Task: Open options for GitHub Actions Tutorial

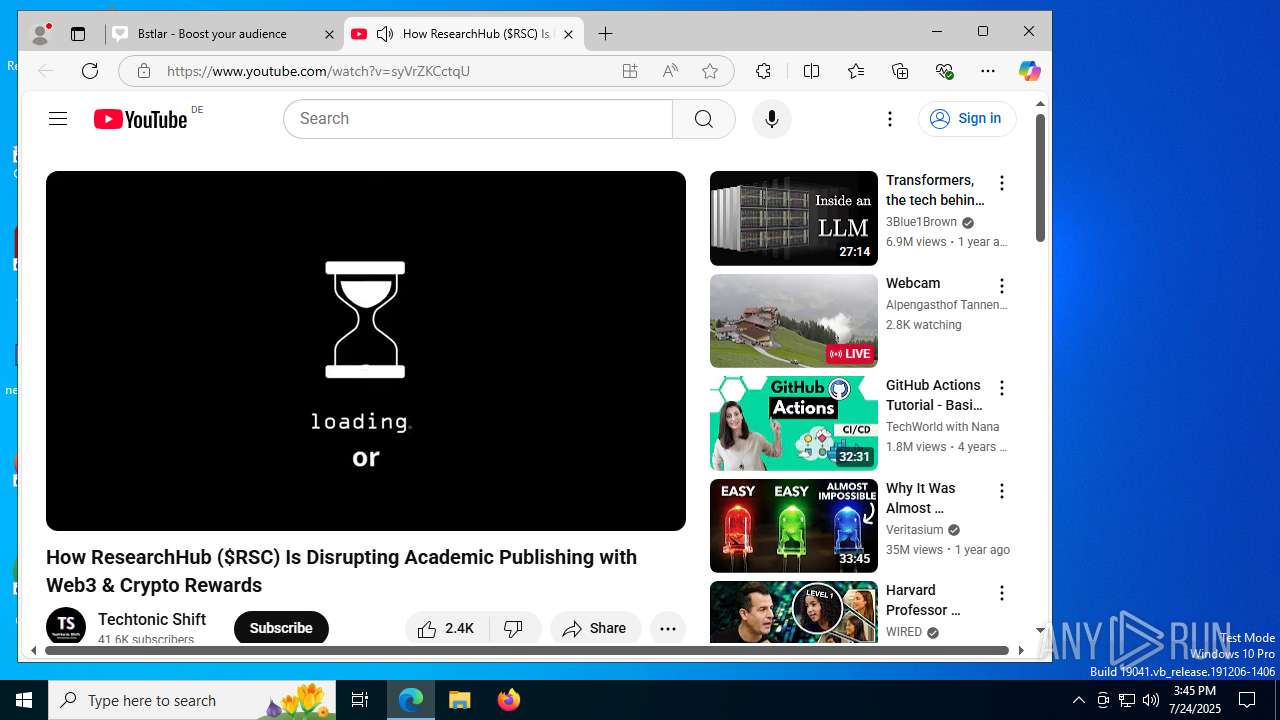Action: pos(1001,388)
